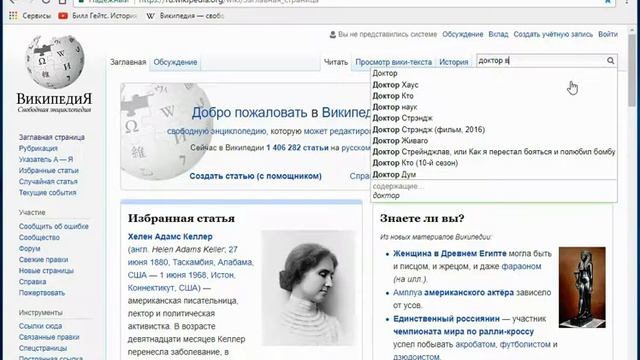Open Форум sidebar link
Image resolution: width=640 pixels, height=360 pixels.
[x=29, y=248]
